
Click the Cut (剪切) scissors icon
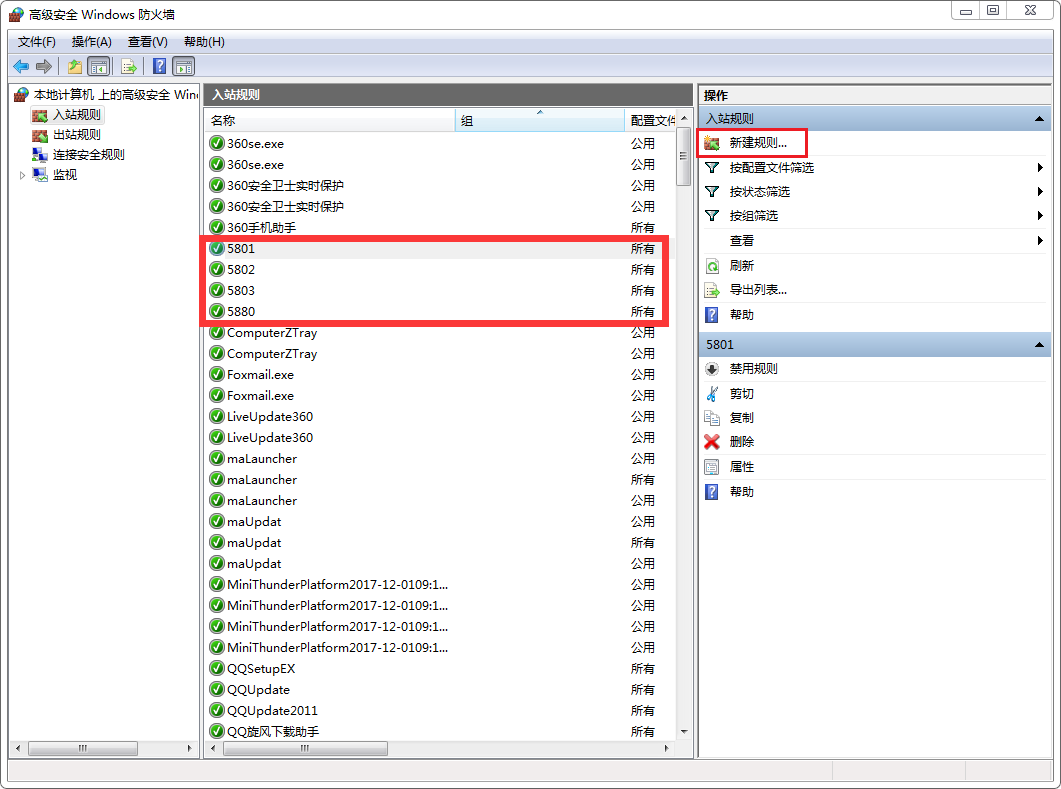coord(712,394)
